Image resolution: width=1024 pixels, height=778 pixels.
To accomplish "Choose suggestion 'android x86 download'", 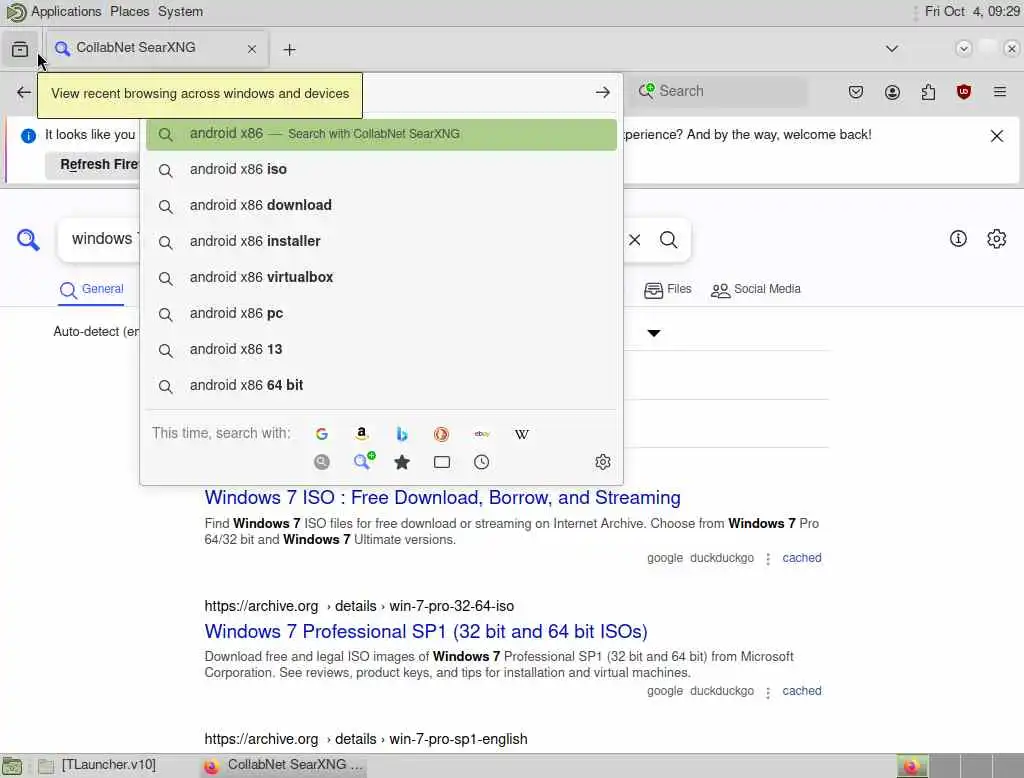I will [381, 206].
